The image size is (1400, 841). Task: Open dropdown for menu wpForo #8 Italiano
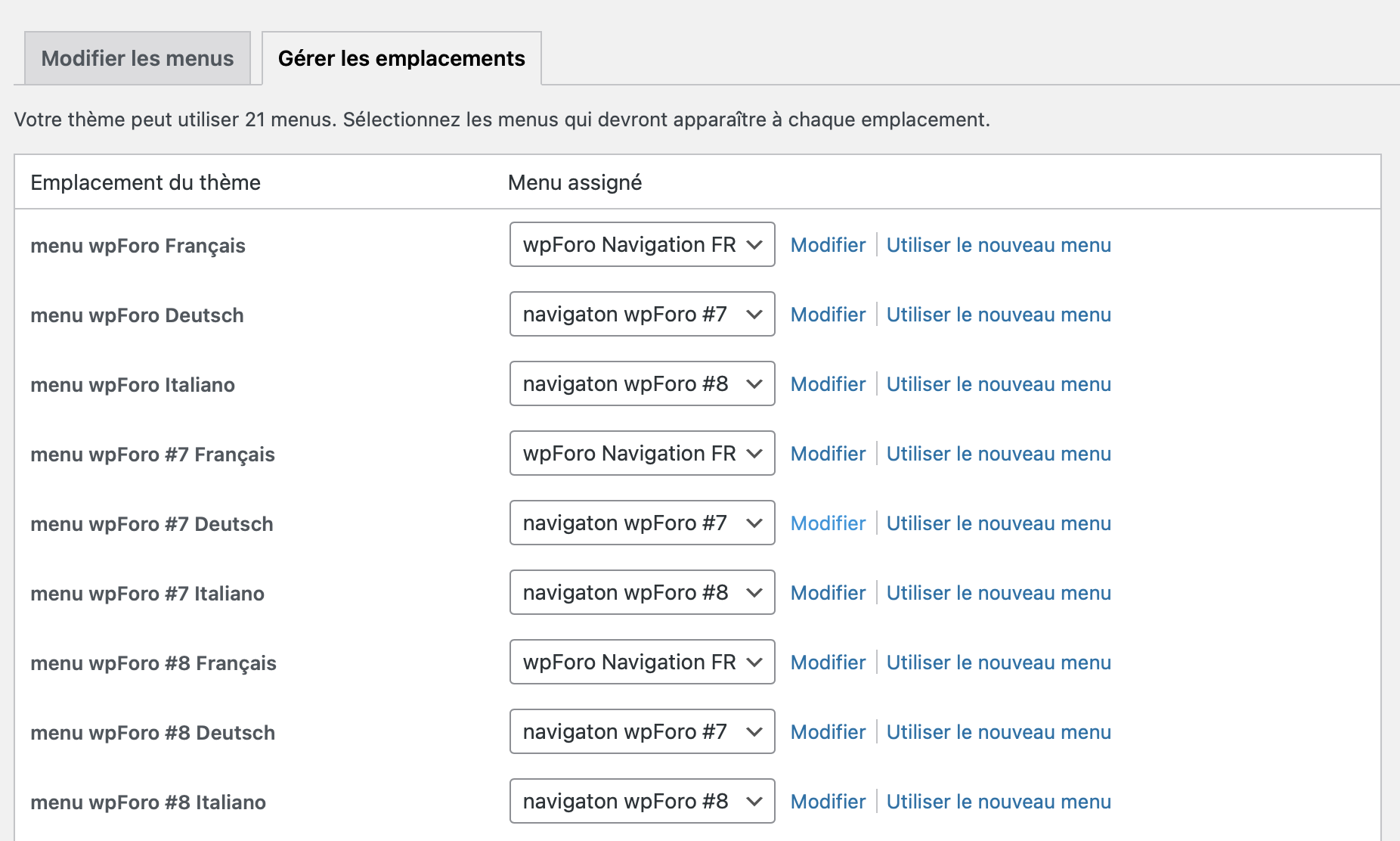point(642,802)
